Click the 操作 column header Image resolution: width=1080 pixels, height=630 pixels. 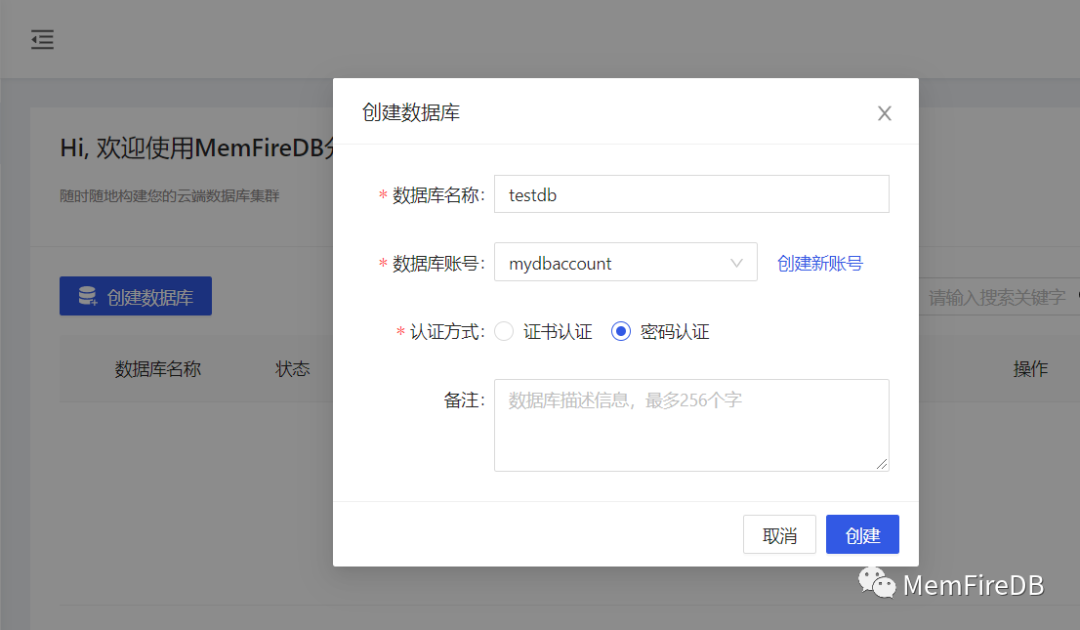pyautogui.click(x=1030, y=369)
